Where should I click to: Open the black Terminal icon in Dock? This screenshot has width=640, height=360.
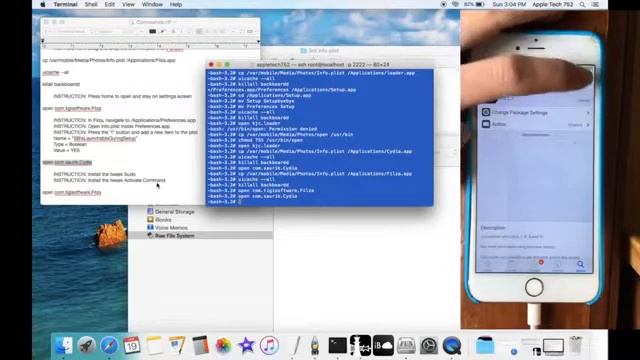(x=338, y=345)
